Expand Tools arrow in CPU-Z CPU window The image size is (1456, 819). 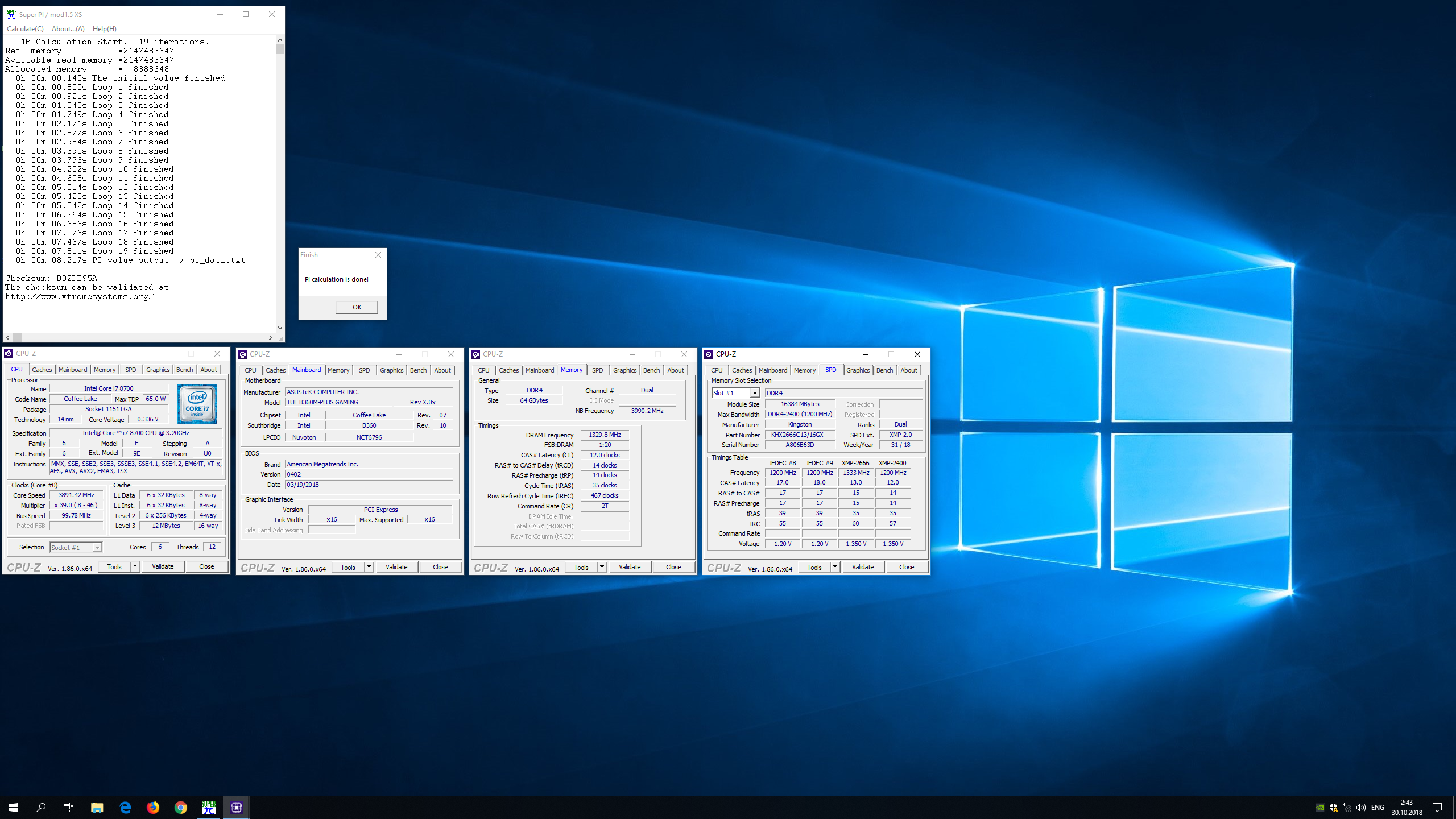pyautogui.click(x=135, y=566)
